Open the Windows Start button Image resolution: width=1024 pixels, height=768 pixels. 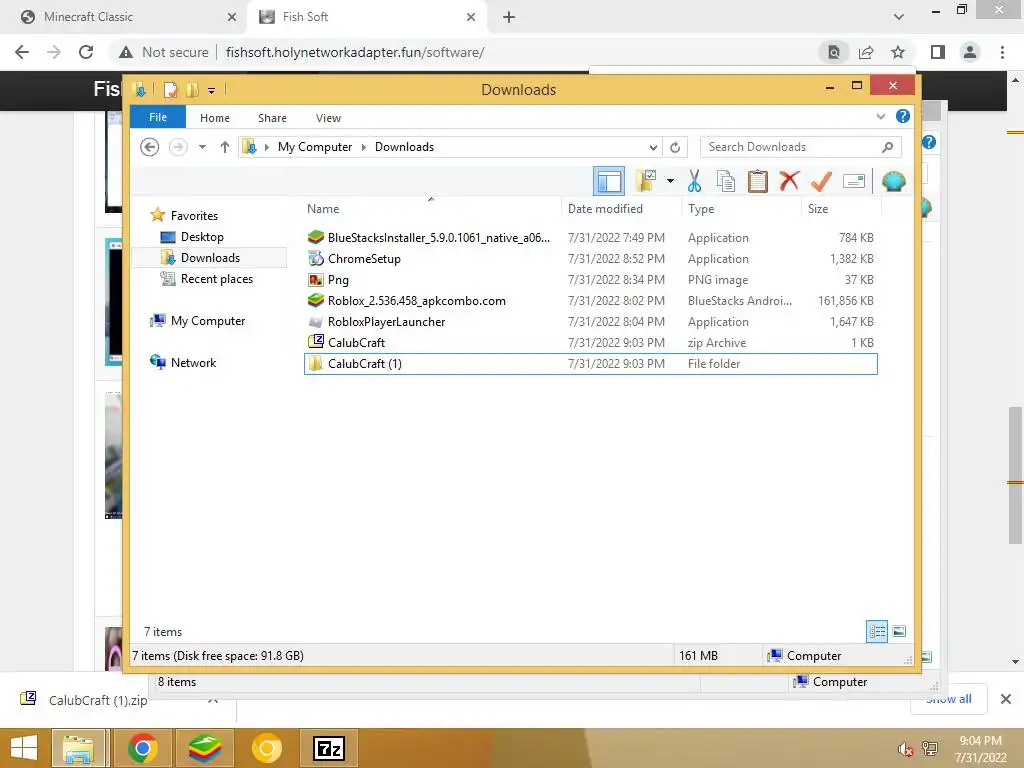click(24, 748)
